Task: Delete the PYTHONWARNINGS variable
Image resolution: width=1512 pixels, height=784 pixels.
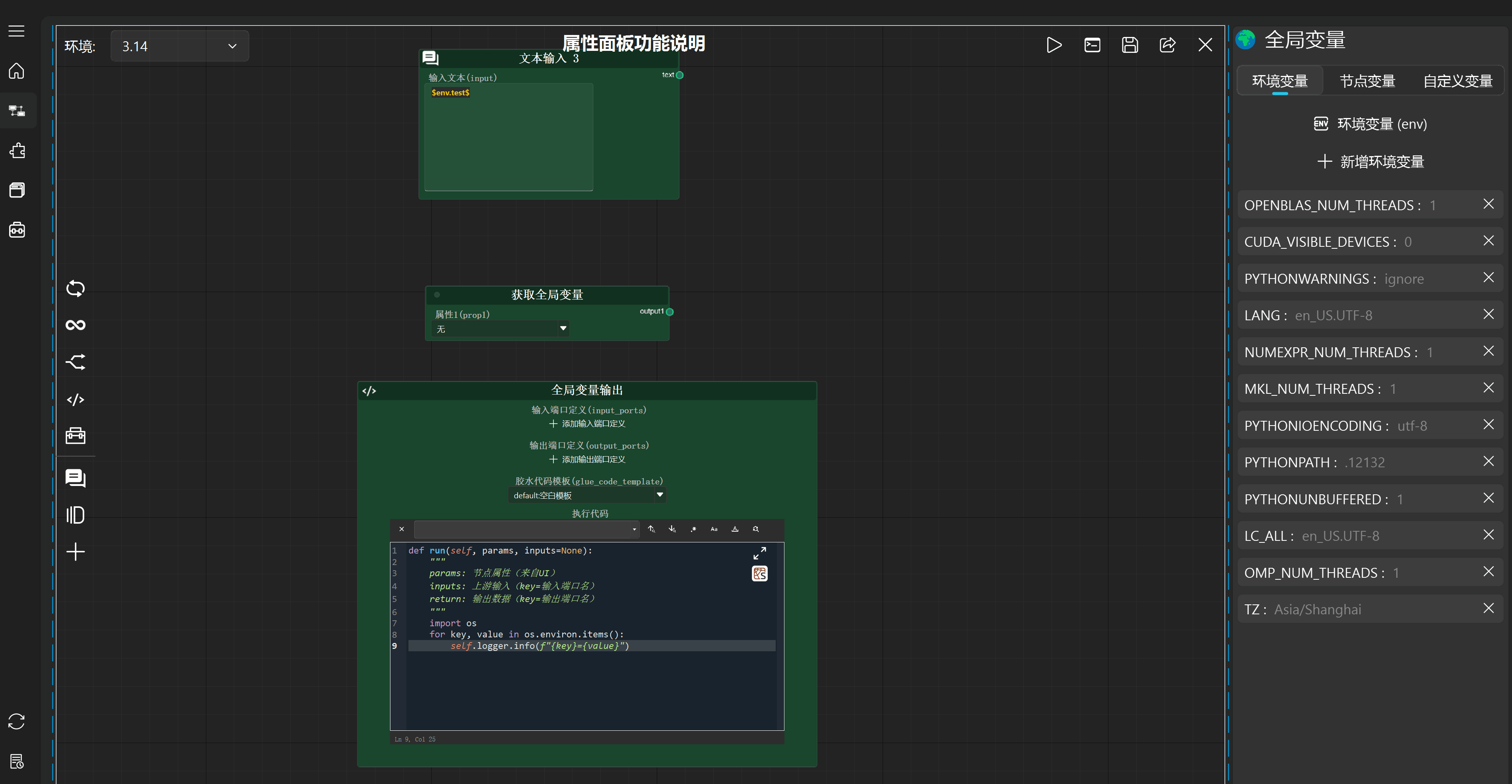Action: (1489, 278)
